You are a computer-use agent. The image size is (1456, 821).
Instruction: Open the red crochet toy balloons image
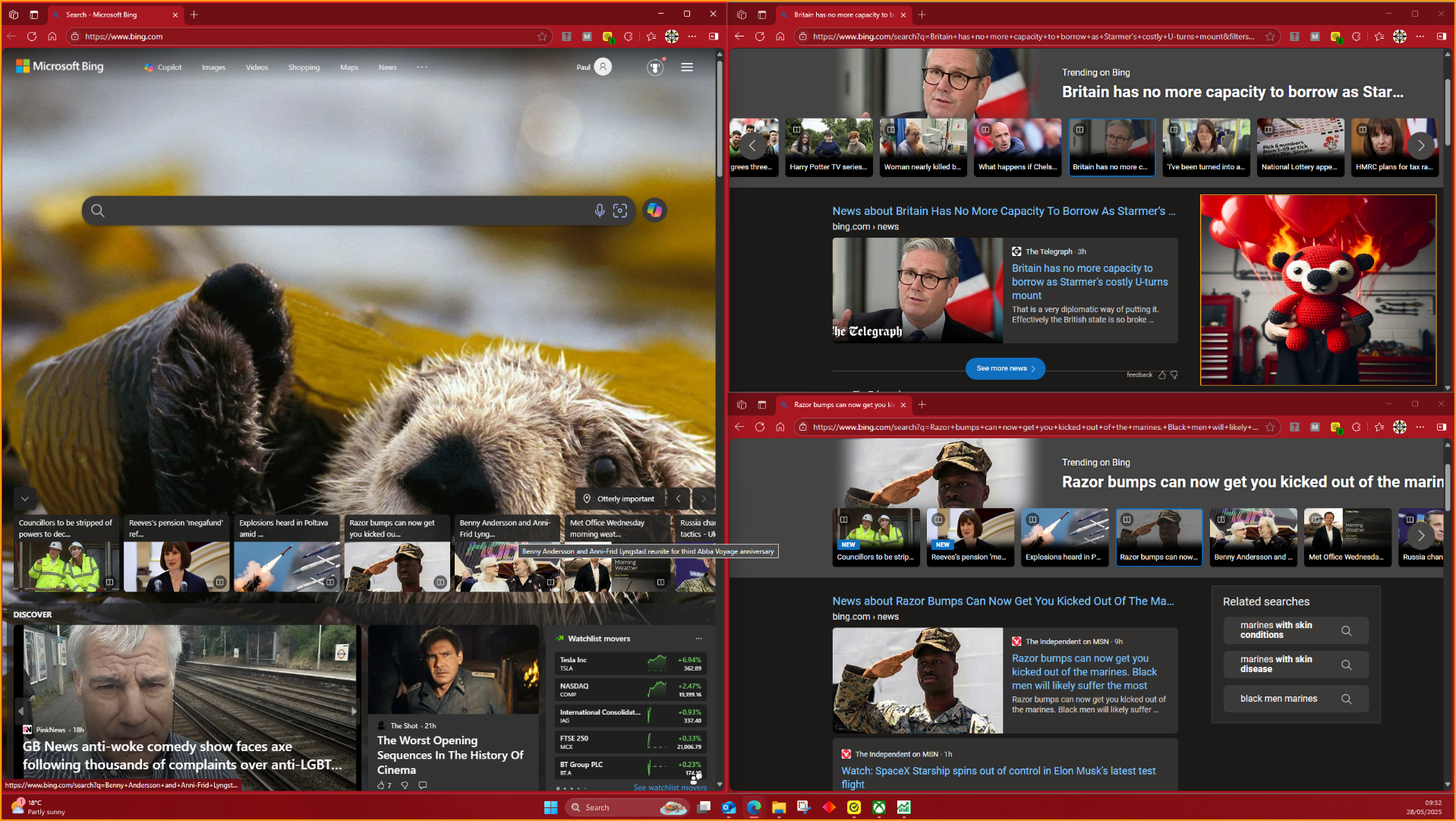[x=1318, y=290]
